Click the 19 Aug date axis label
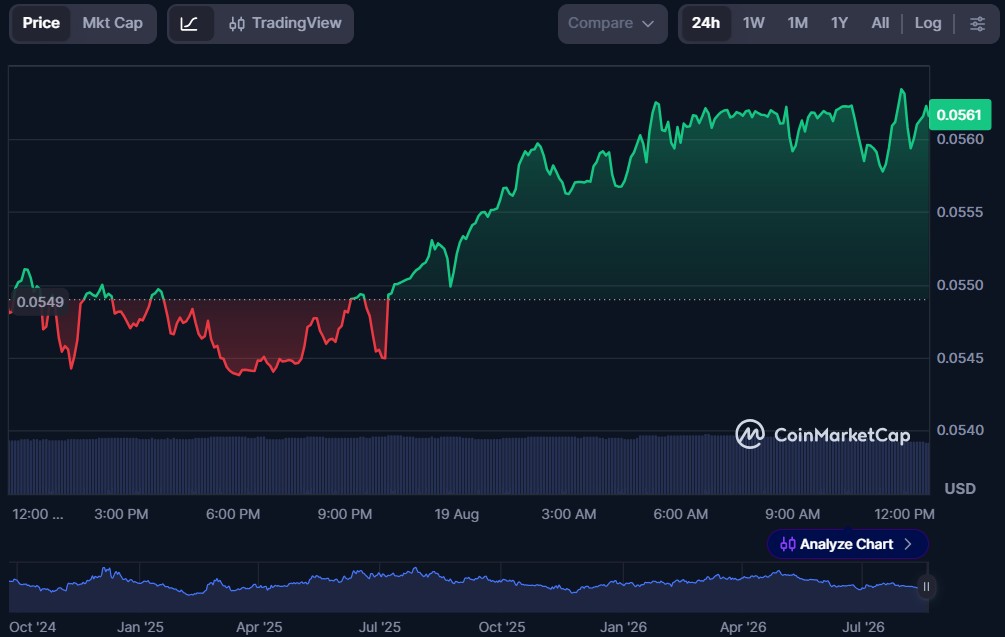This screenshot has width=1005, height=637. tap(456, 514)
